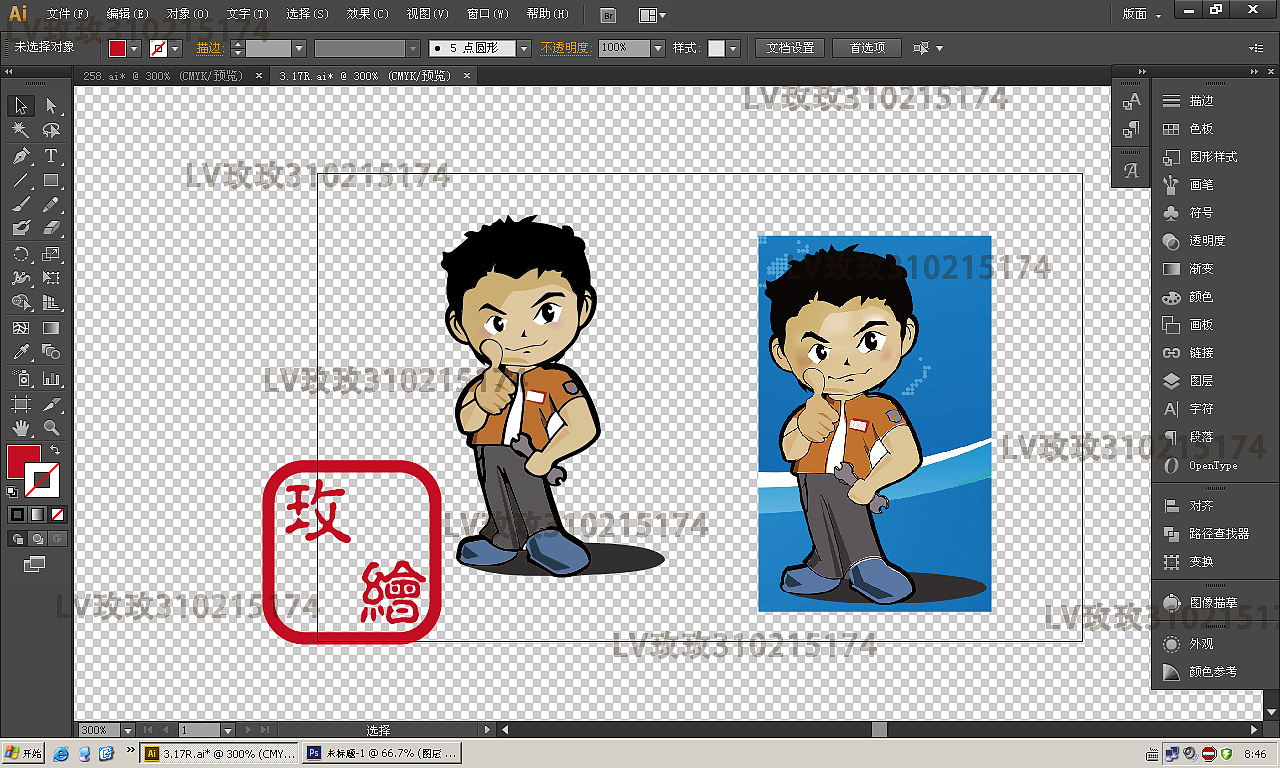Reset default fill and stroke
This screenshot has width=1280, height=768.
click(12, 492)
